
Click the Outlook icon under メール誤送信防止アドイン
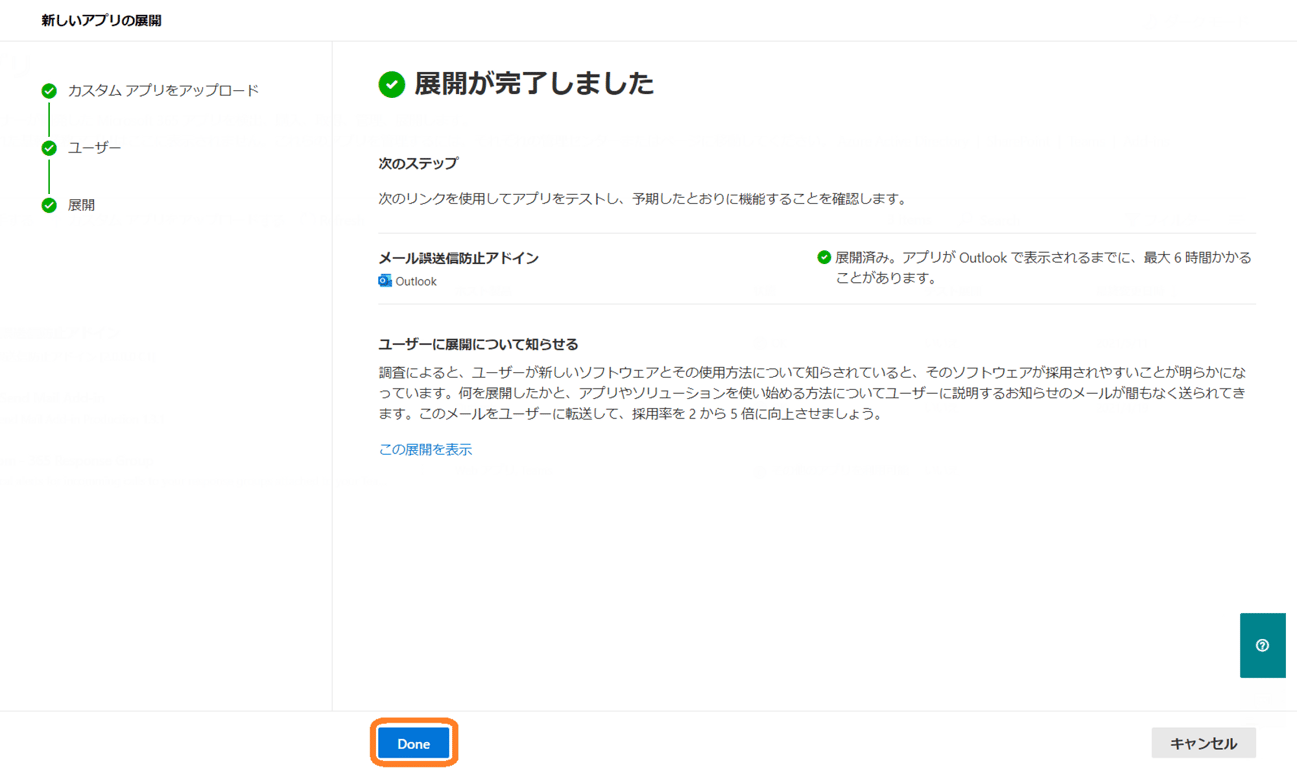click(385, 281)
